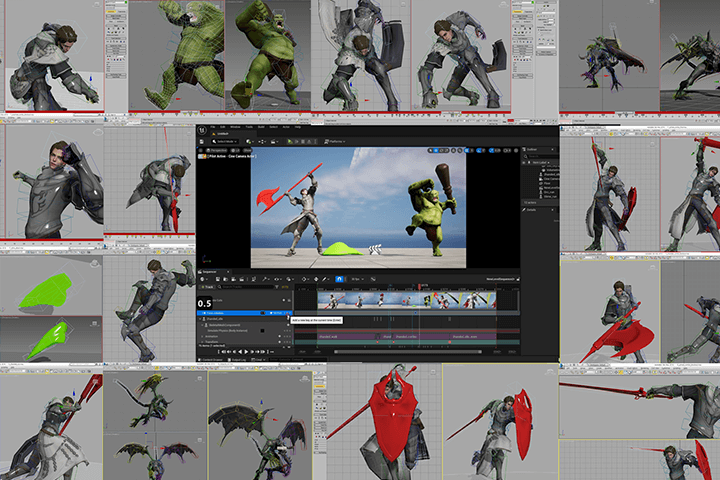Open the viewport hamburger options menu
720x480 pixels.
point(201,150)
